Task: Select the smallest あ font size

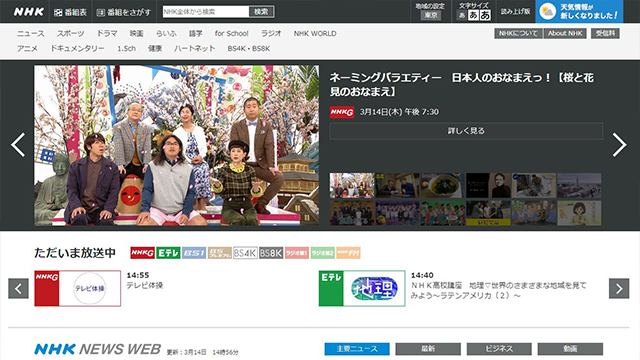Action: (x=462, y=16)
